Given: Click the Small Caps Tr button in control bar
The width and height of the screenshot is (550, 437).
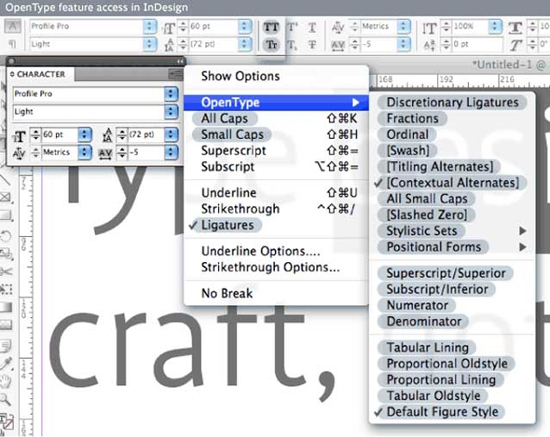Looking at the screenshot, I should 271,45.
